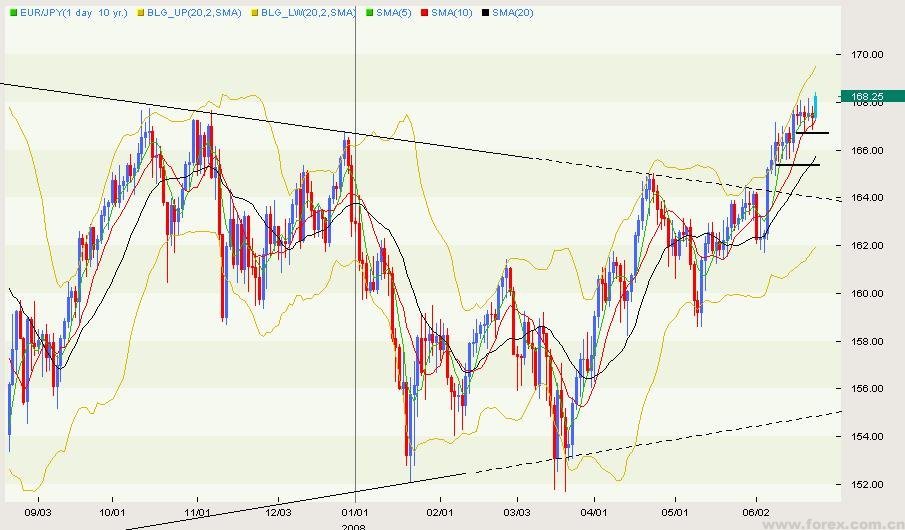The height and width of the screenshot is (530, 905).
Task: Click the green SMA(5) legend square
Action: point(369,12)
